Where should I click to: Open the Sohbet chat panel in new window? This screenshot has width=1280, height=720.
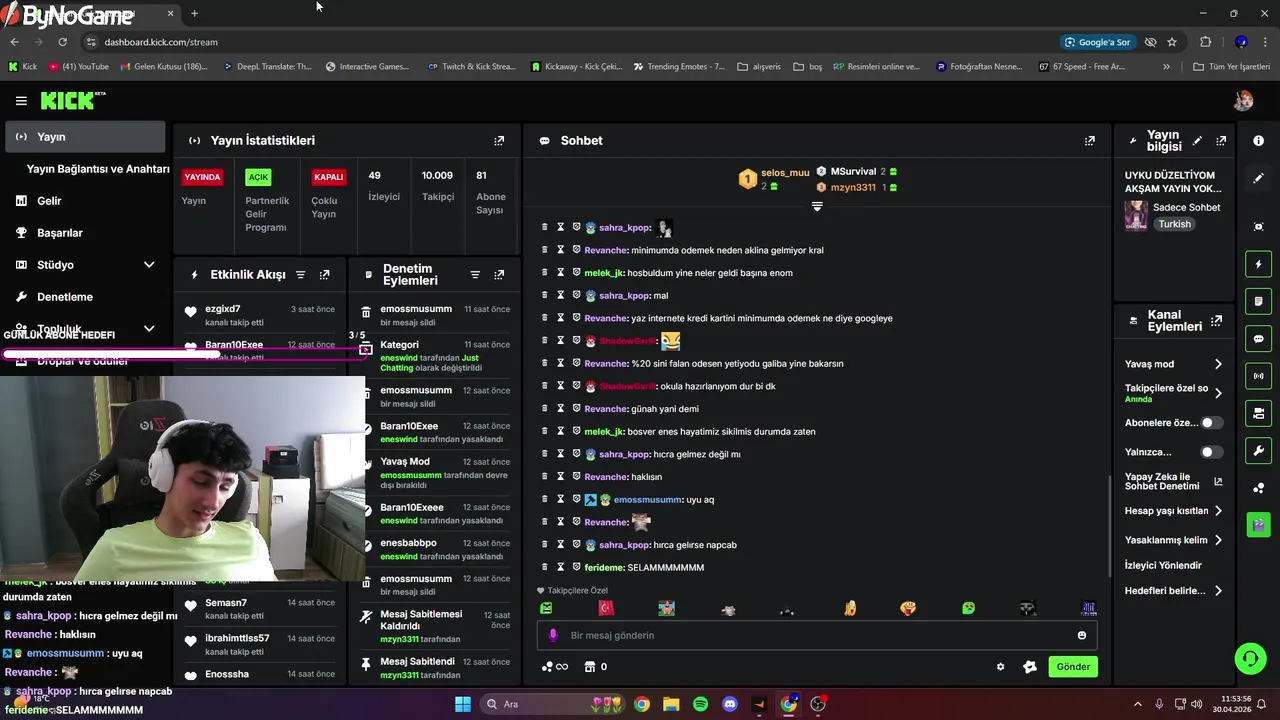(1090, 141)
